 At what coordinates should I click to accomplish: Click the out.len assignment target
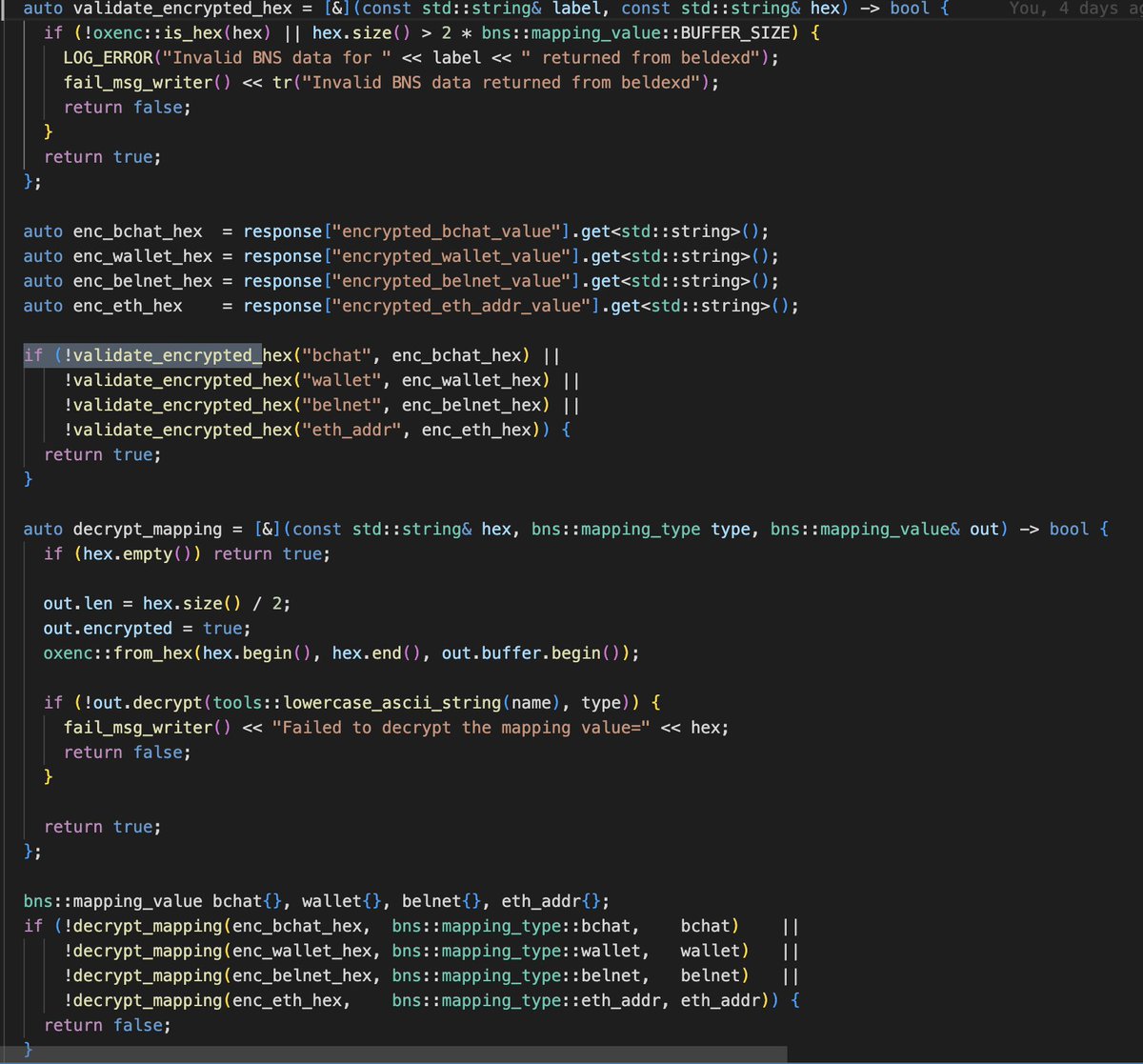point(78,603)
